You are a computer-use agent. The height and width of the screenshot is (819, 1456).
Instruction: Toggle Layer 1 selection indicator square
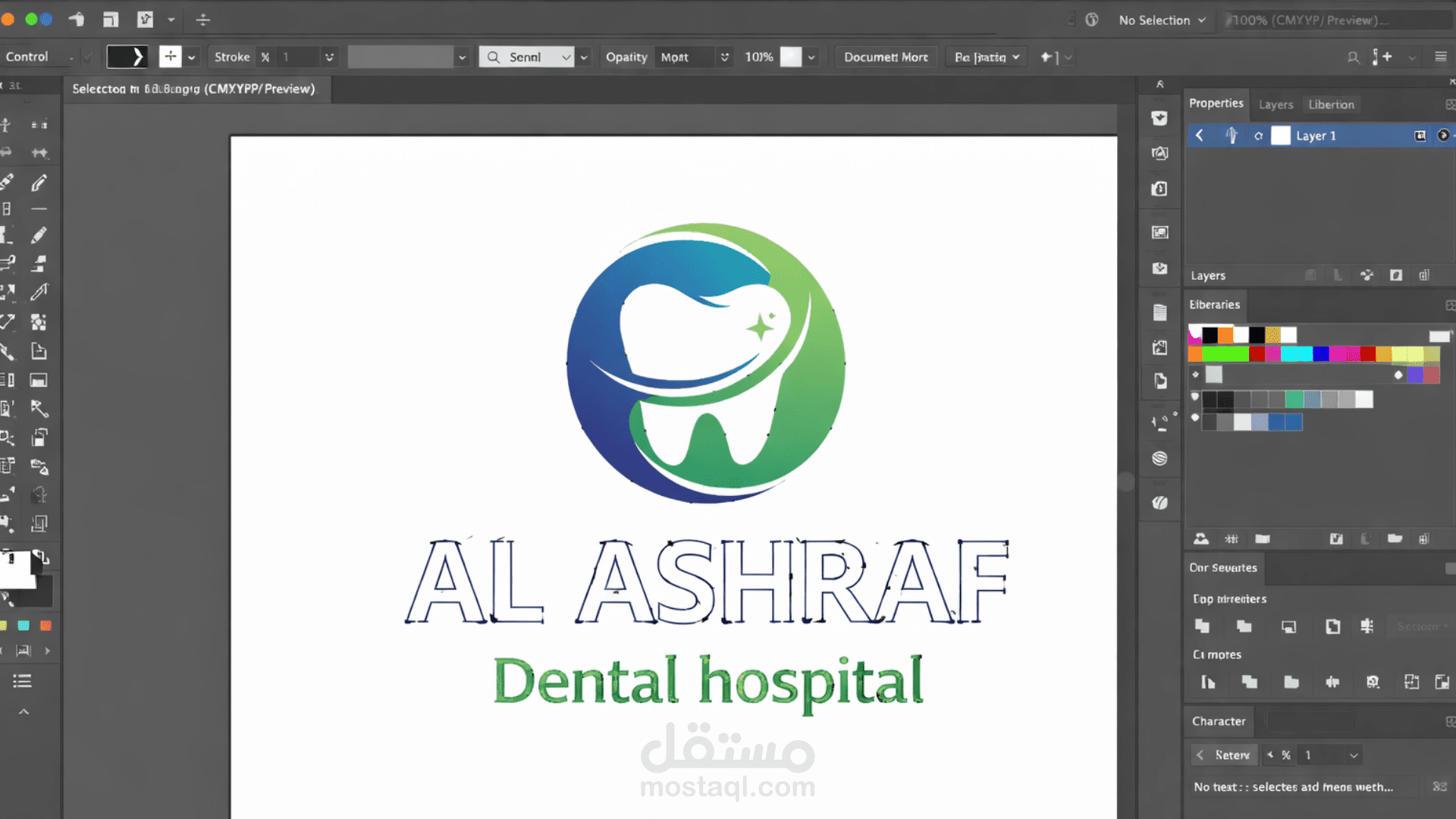coord(1420,136)
